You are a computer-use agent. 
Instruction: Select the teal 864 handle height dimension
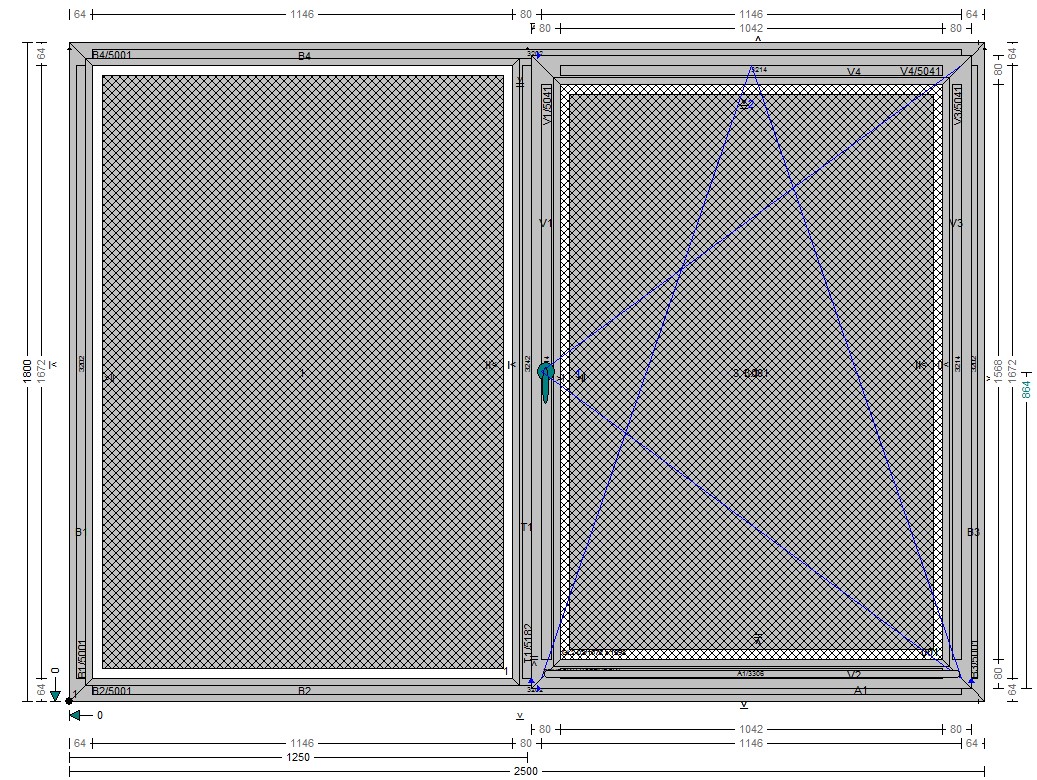[x=1026, y=389]
